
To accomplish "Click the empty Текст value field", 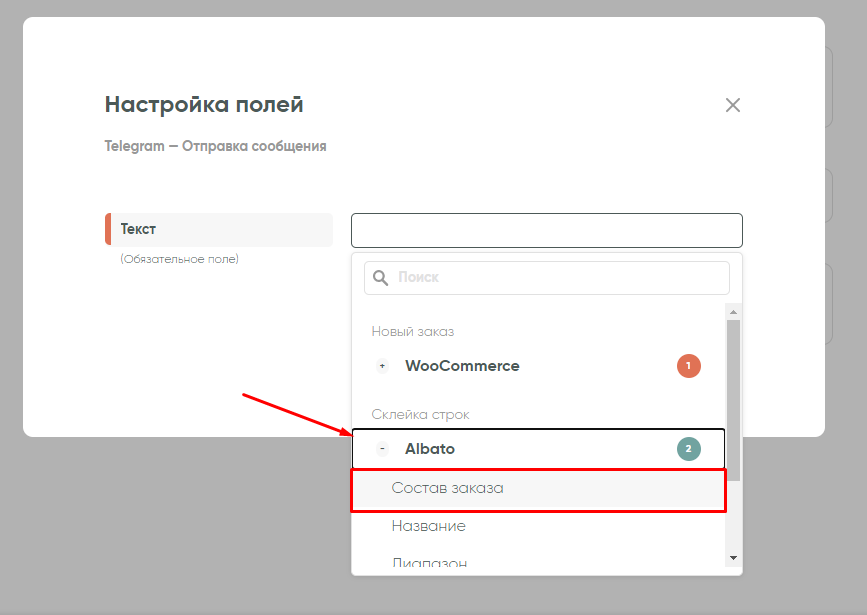I will [x=546, y=230].
